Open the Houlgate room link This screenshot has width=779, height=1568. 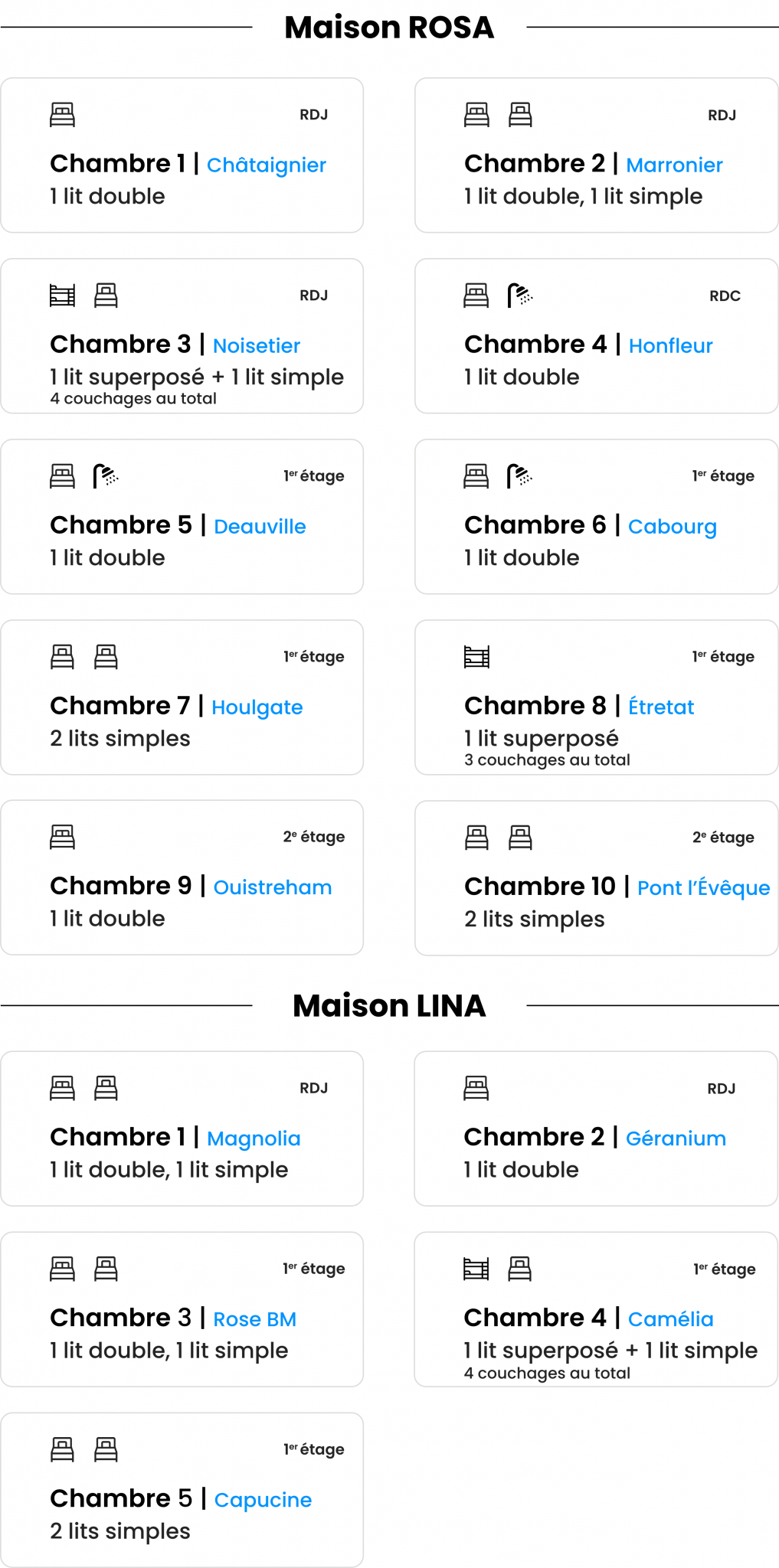click(x=257, y=707)
